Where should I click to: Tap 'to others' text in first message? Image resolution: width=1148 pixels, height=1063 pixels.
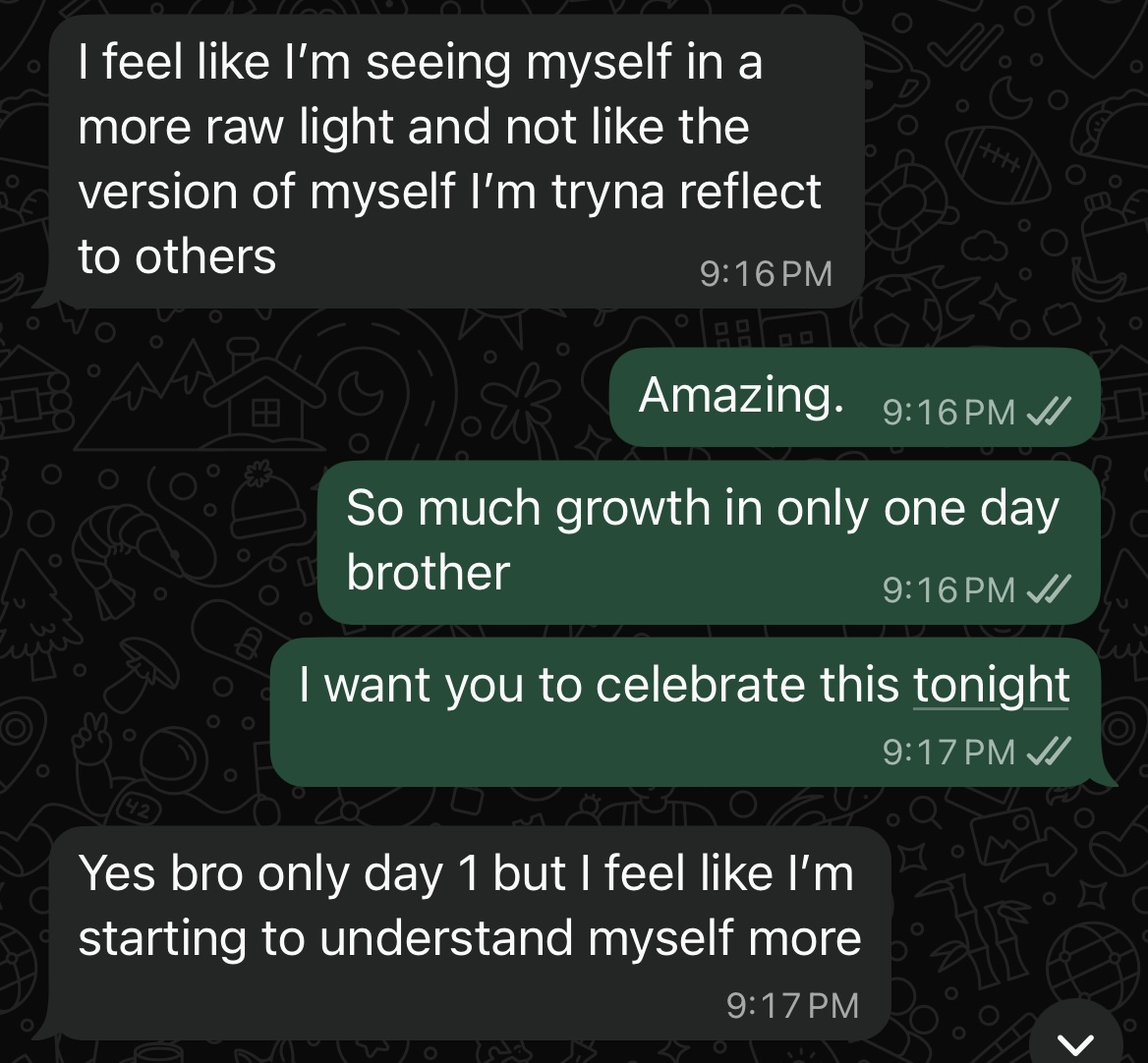tap(177, 256)
